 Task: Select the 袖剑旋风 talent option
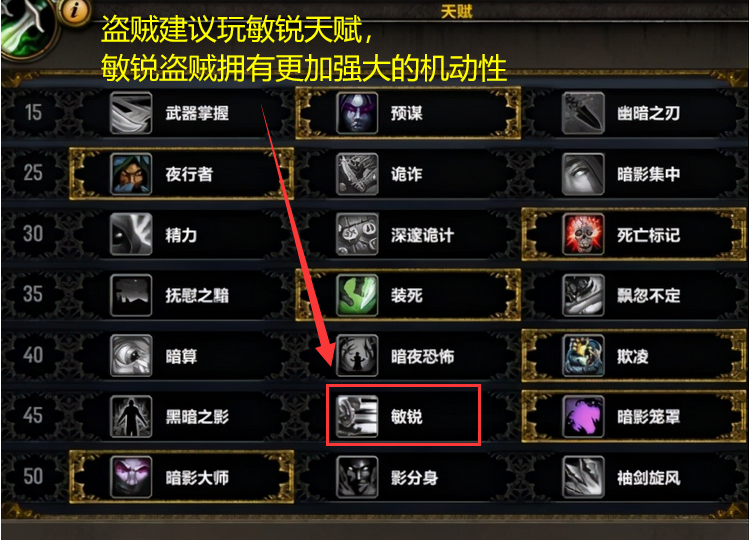tap(634, 477)
